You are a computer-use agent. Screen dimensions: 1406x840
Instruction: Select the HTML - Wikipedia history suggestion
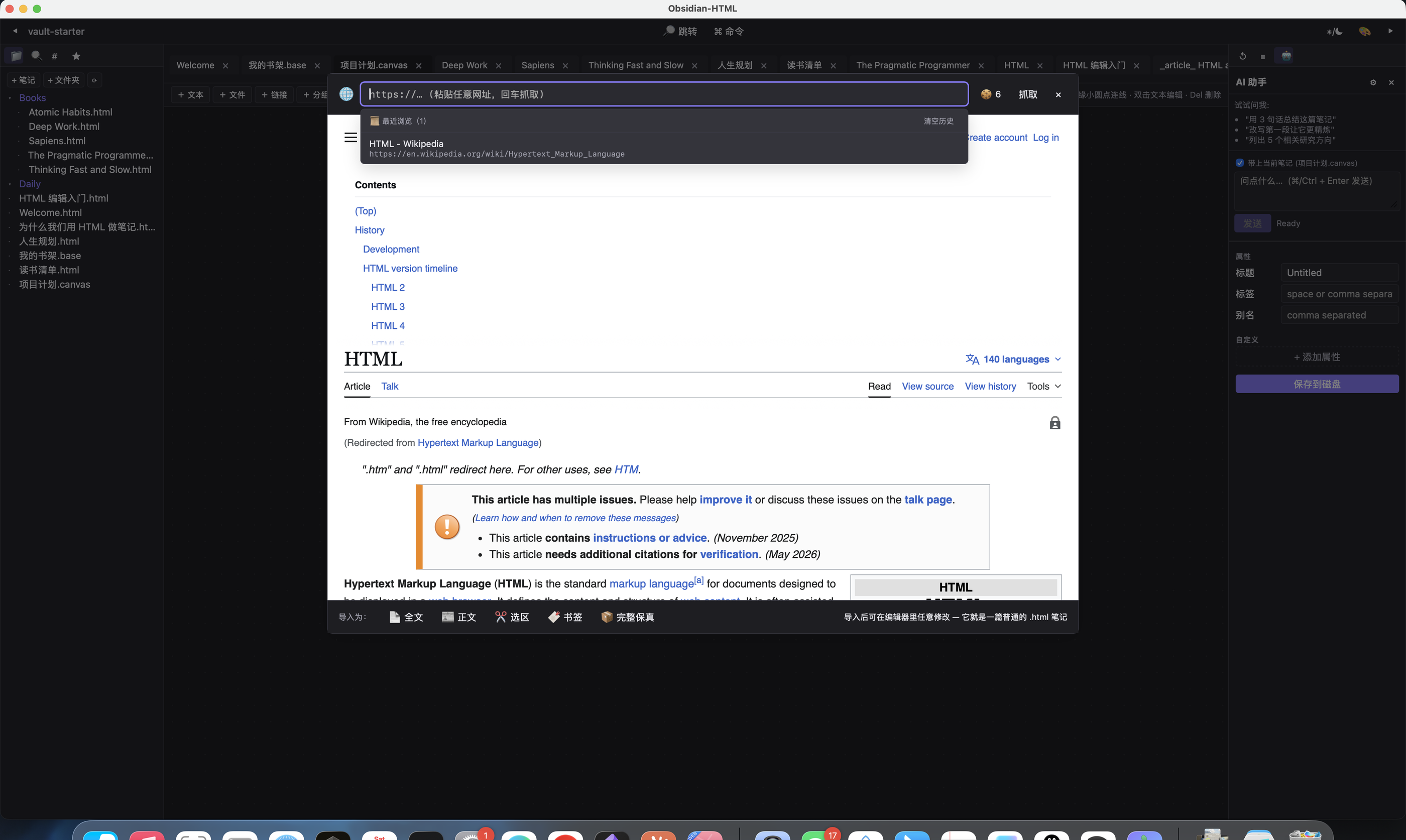click(663, 148)
